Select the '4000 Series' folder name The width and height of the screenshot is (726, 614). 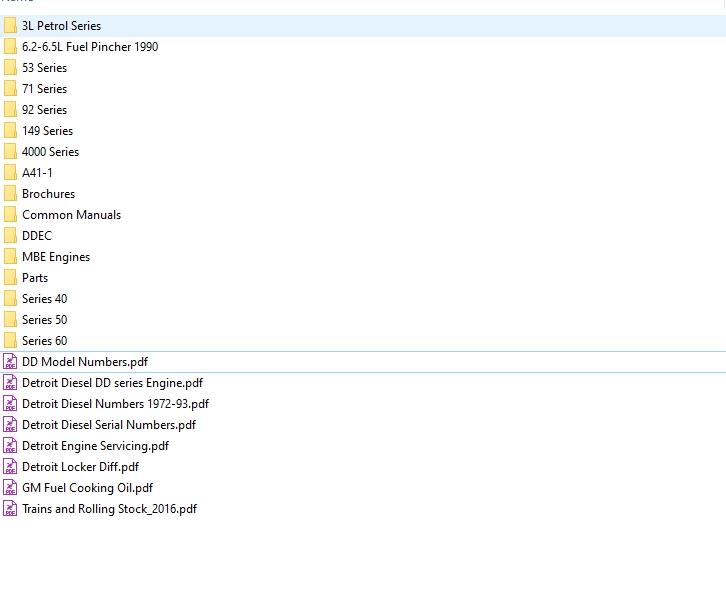pos(50,152)
